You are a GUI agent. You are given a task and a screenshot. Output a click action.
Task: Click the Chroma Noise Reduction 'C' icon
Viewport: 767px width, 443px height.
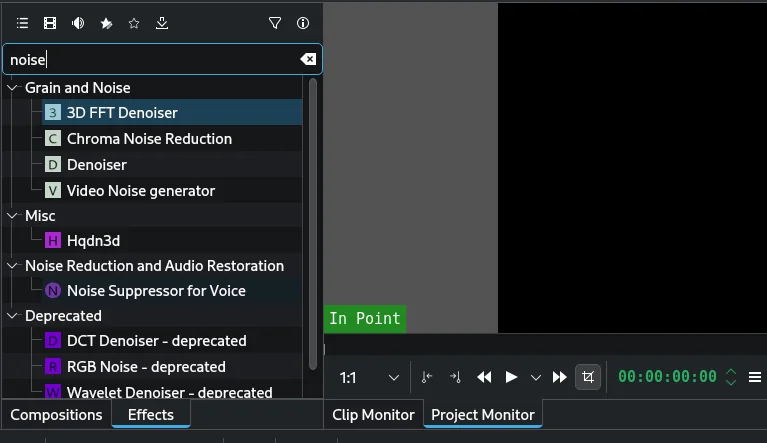[x=53, y=139]
